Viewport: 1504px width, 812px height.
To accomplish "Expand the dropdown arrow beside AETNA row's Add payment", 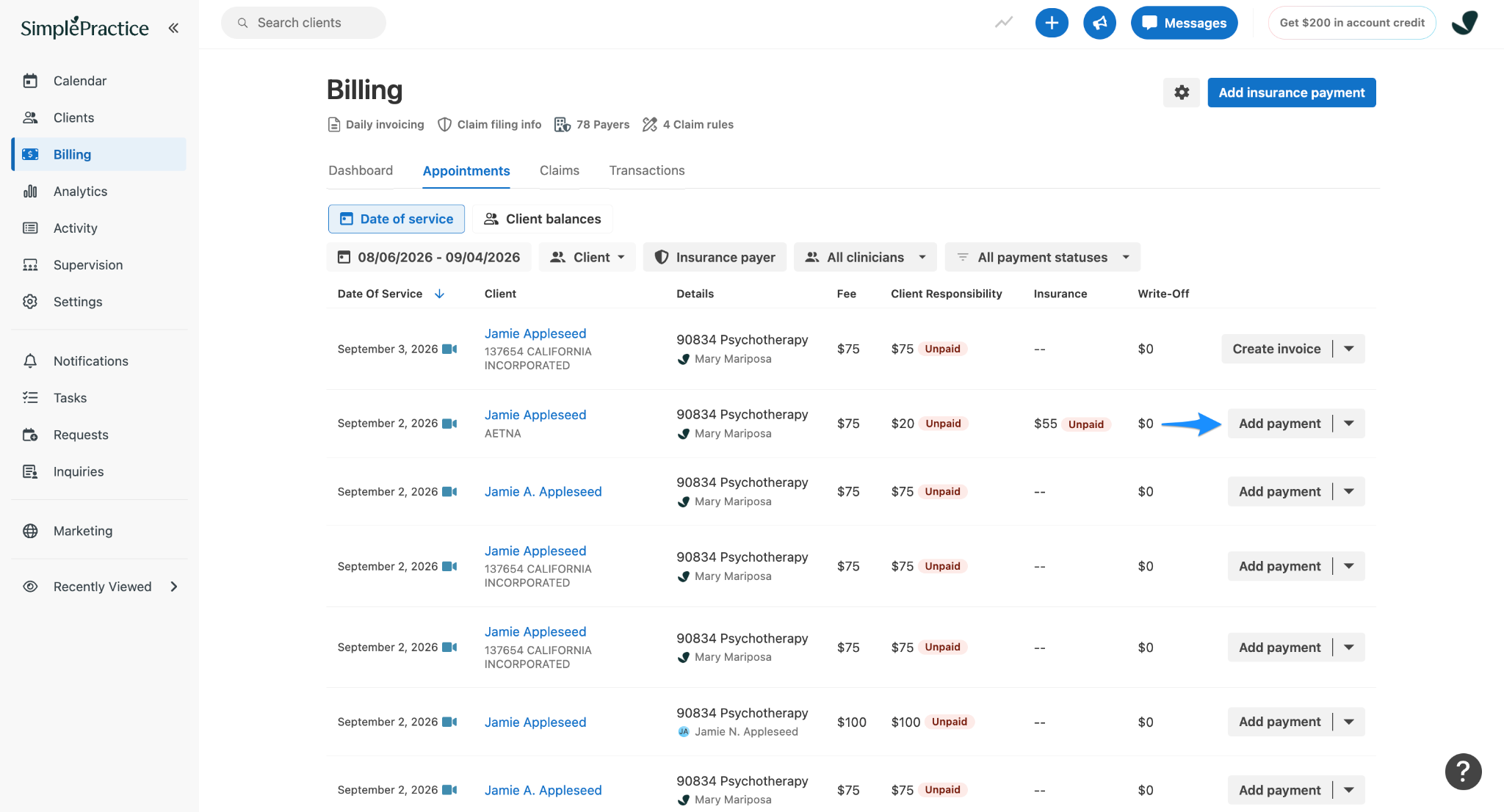I will point(1349,424).
